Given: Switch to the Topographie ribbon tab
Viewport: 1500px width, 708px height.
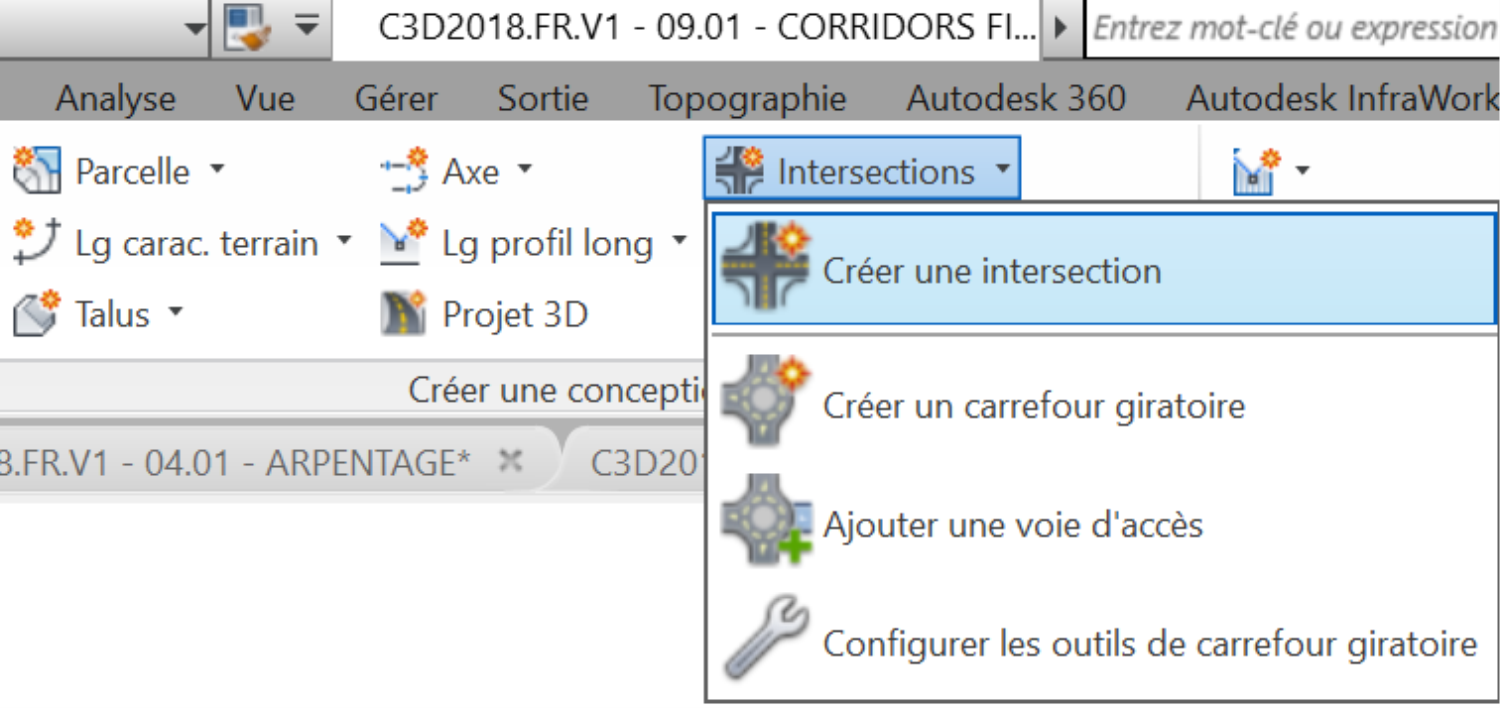Looking at the screenshot, I should [x=747, y=98].
